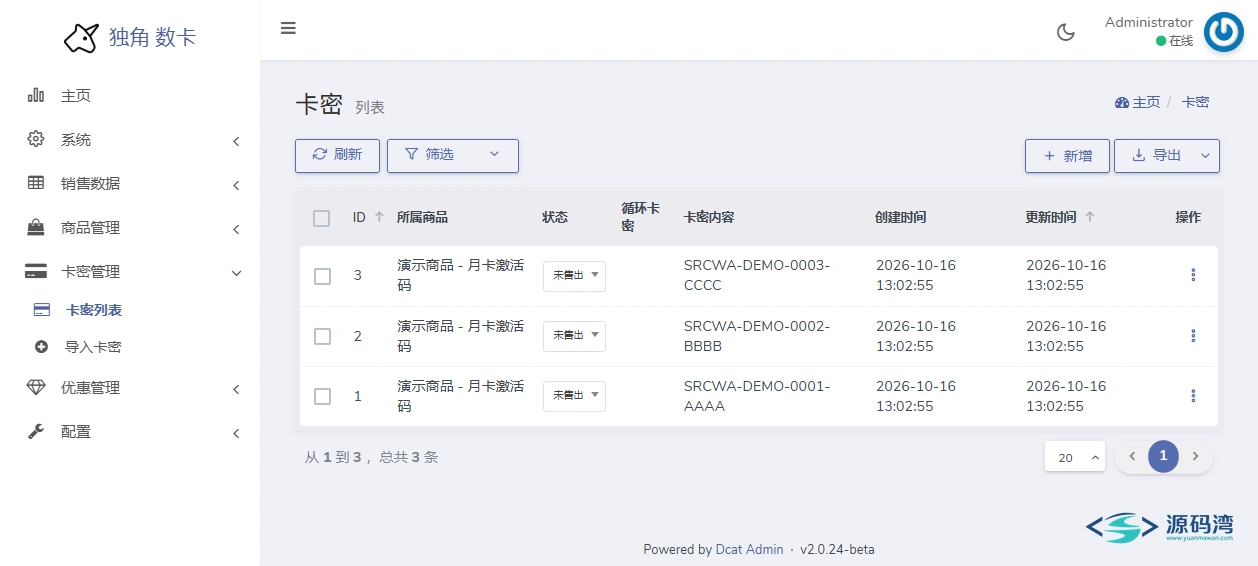1258x566 pixels.
Task: Click the 卡密内容 column header
Action: (709, 217)
